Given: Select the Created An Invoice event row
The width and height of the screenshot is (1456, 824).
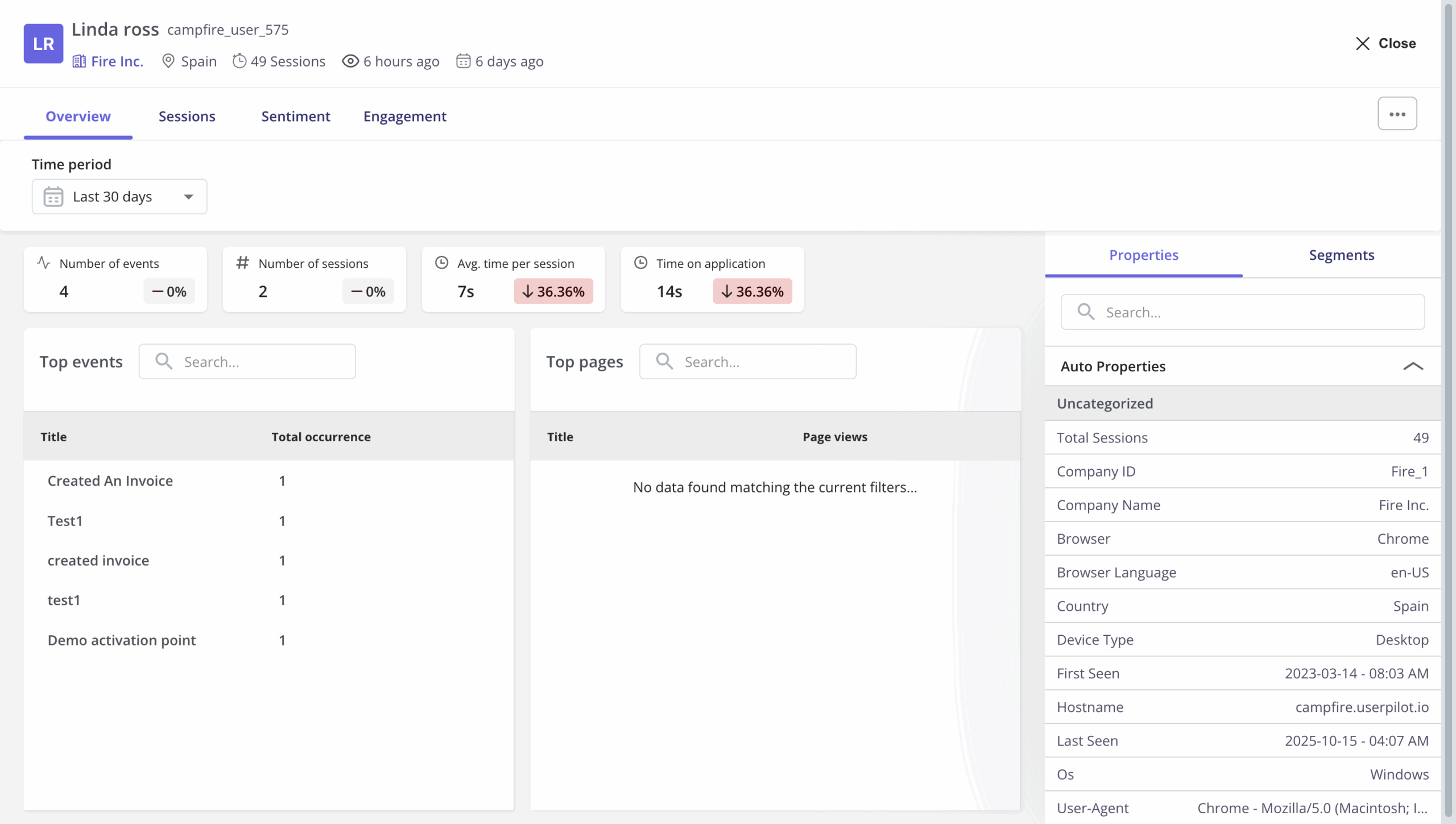Looking at the screenshot, I should point(110,481).
